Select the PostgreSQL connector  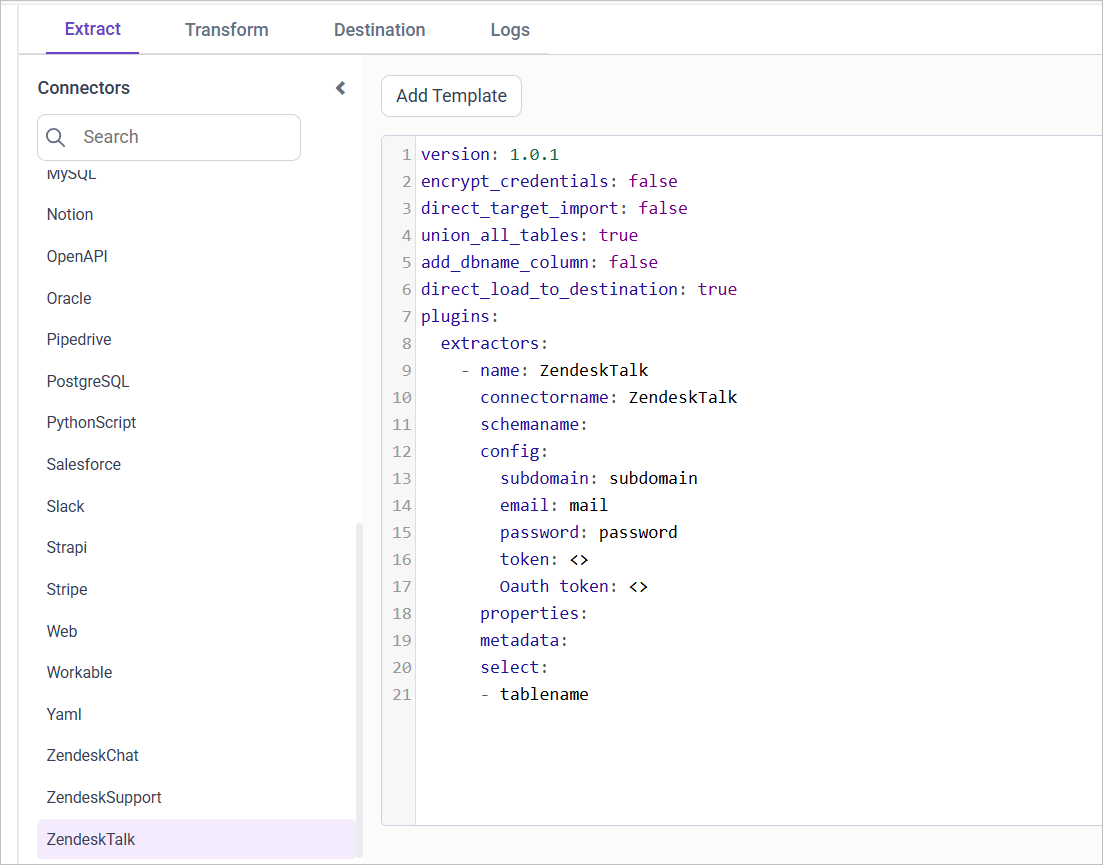pyautogui.click(x=85, y=381)
